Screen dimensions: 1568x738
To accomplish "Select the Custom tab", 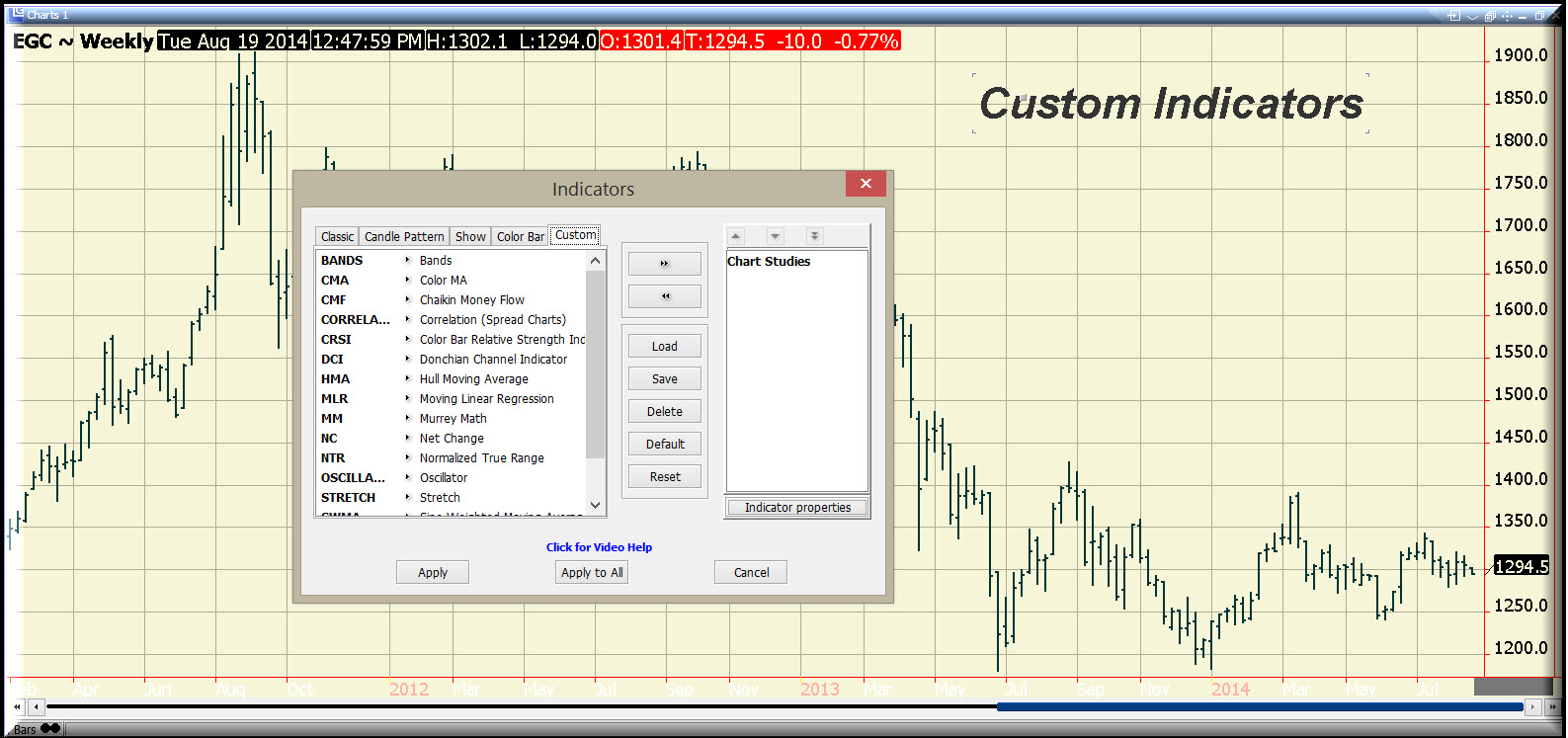I will (575, 235).
